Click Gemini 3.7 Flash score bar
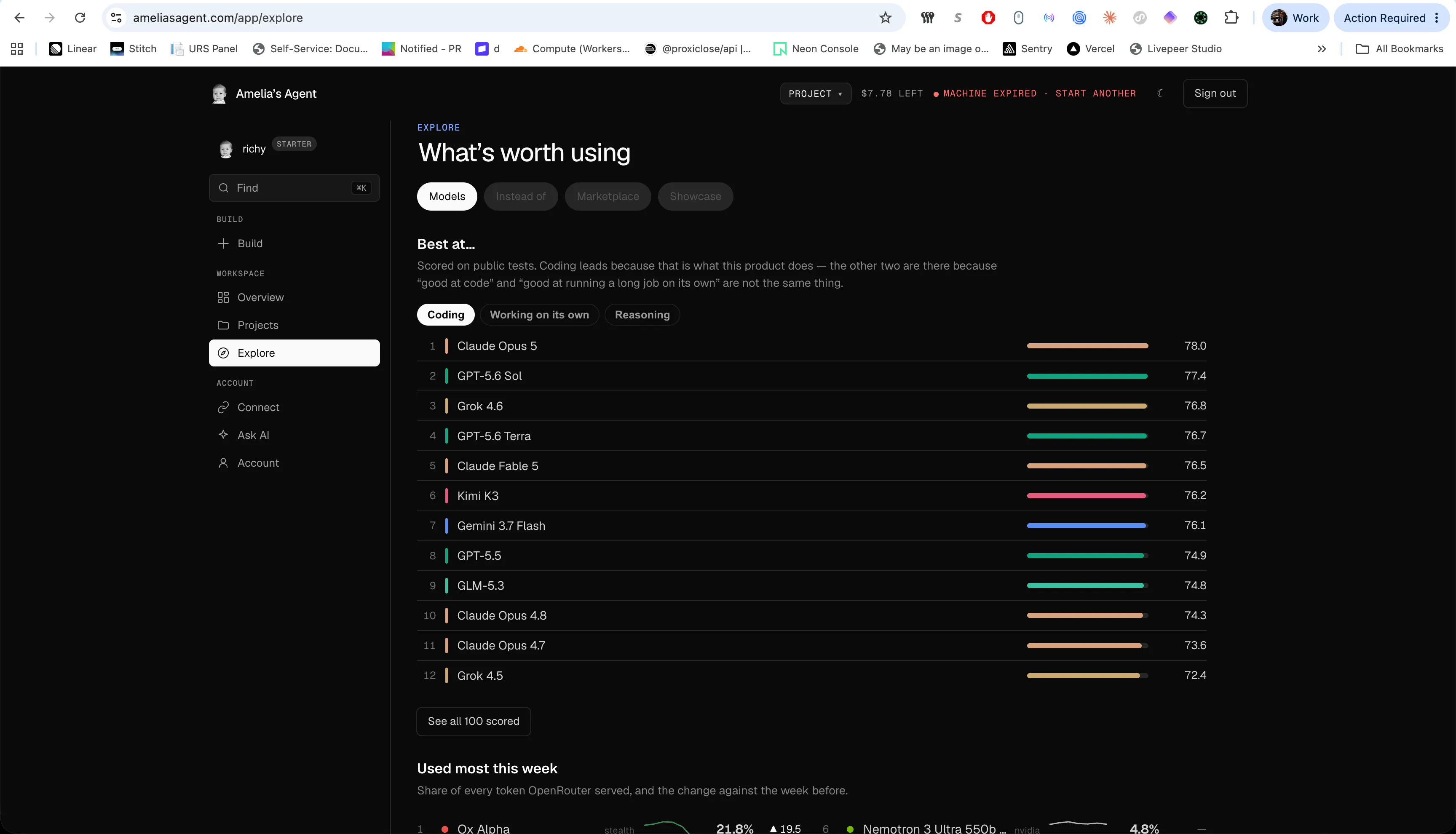 pyautogui.click(x=1087, y=525)
